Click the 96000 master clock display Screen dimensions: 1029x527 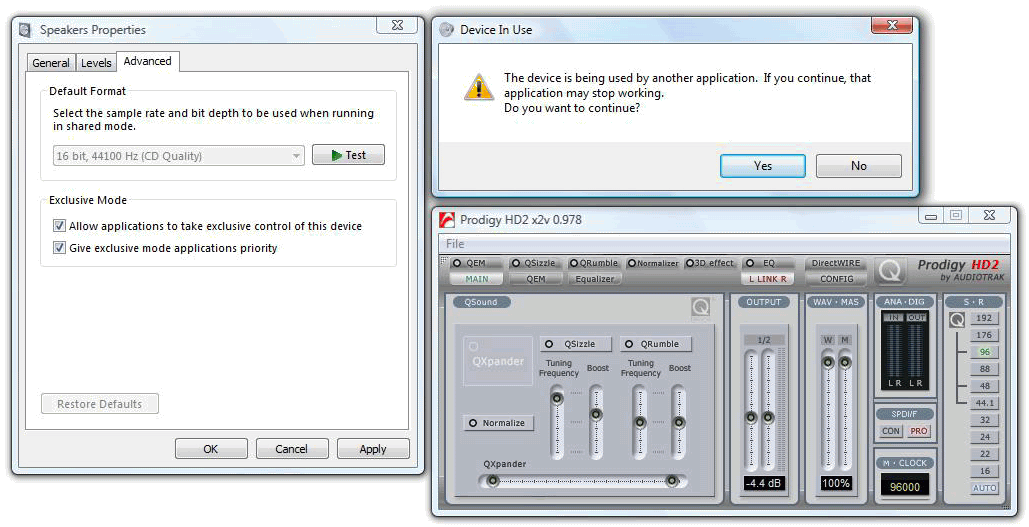(905, 486)
